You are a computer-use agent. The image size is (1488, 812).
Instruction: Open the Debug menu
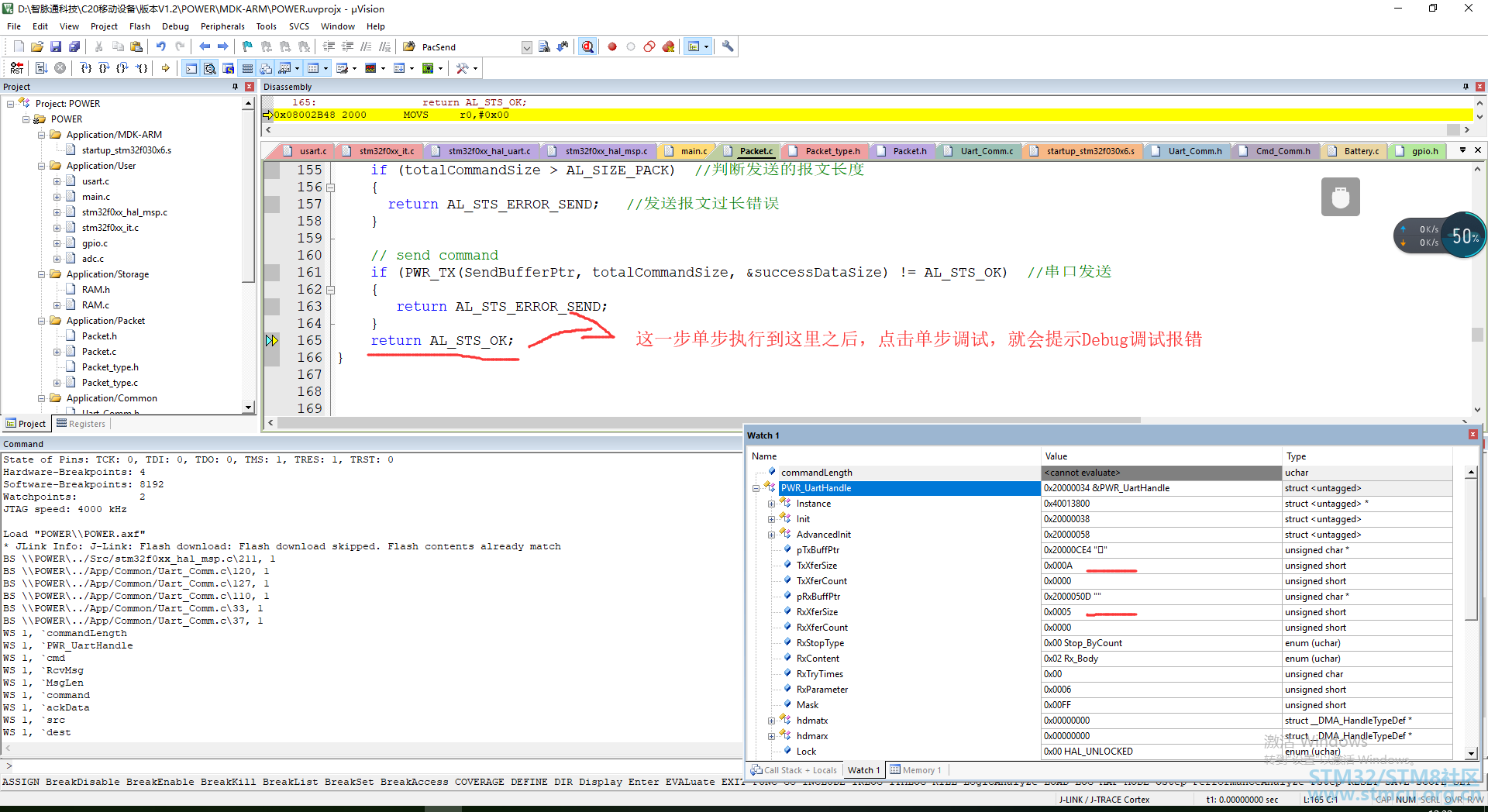click(175, 26)
